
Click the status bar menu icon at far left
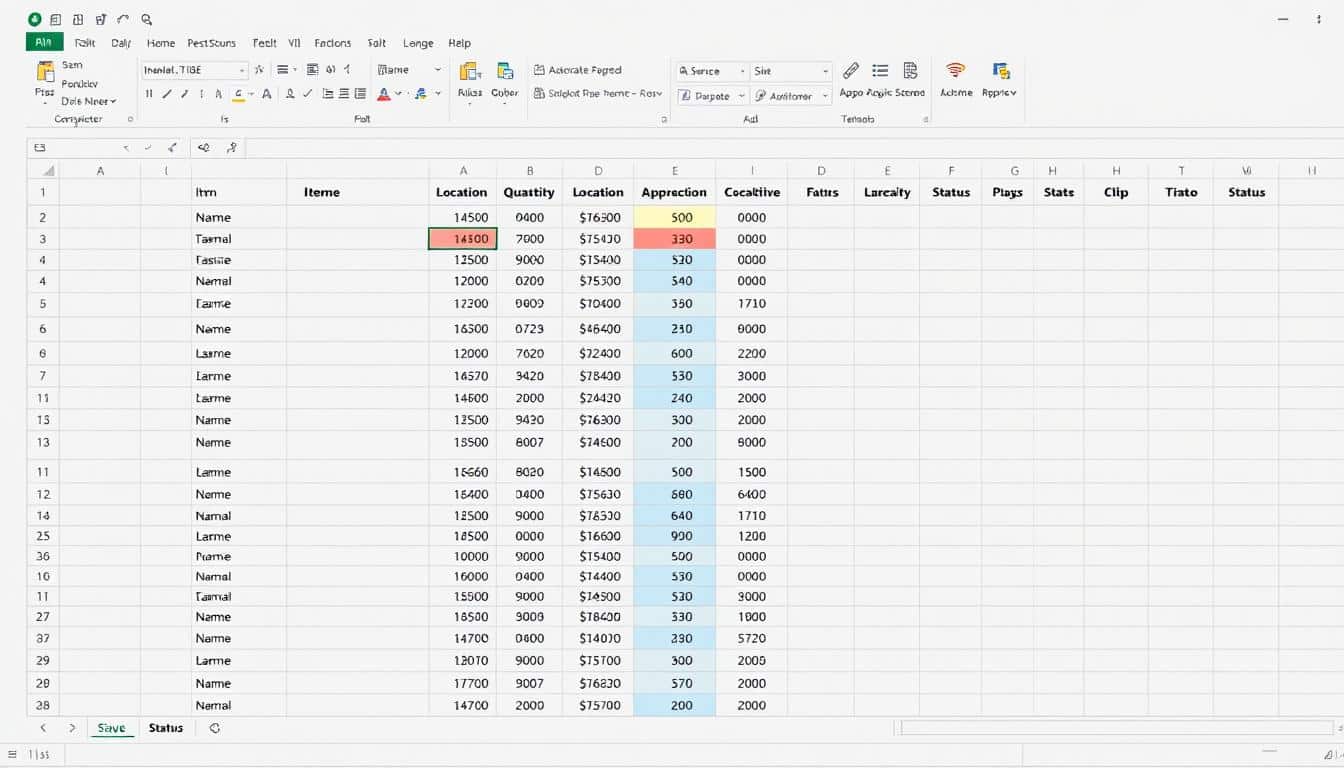[12, 755]
